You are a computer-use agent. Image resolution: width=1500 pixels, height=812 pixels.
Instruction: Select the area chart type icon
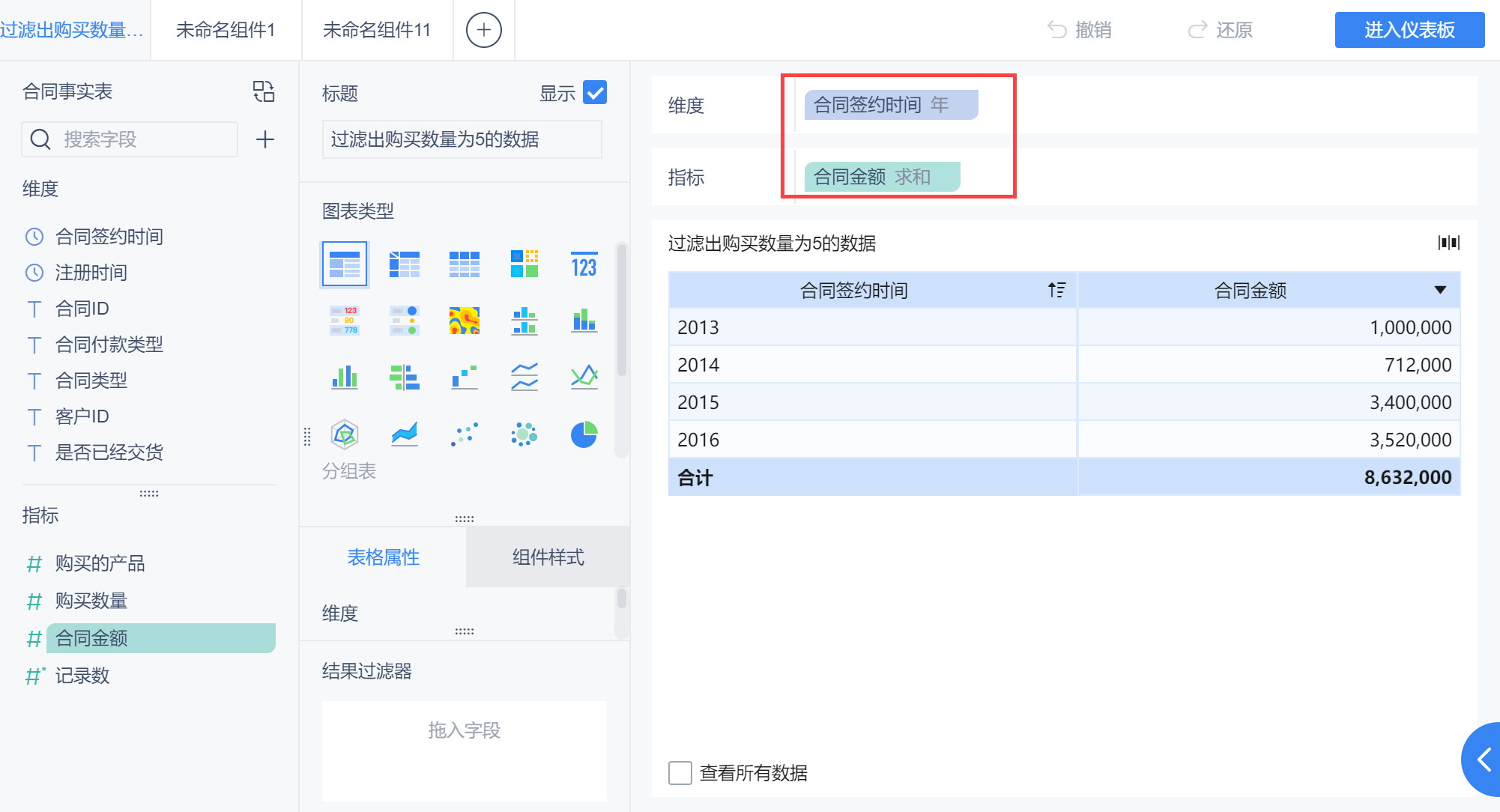click(x=405, y=434)
